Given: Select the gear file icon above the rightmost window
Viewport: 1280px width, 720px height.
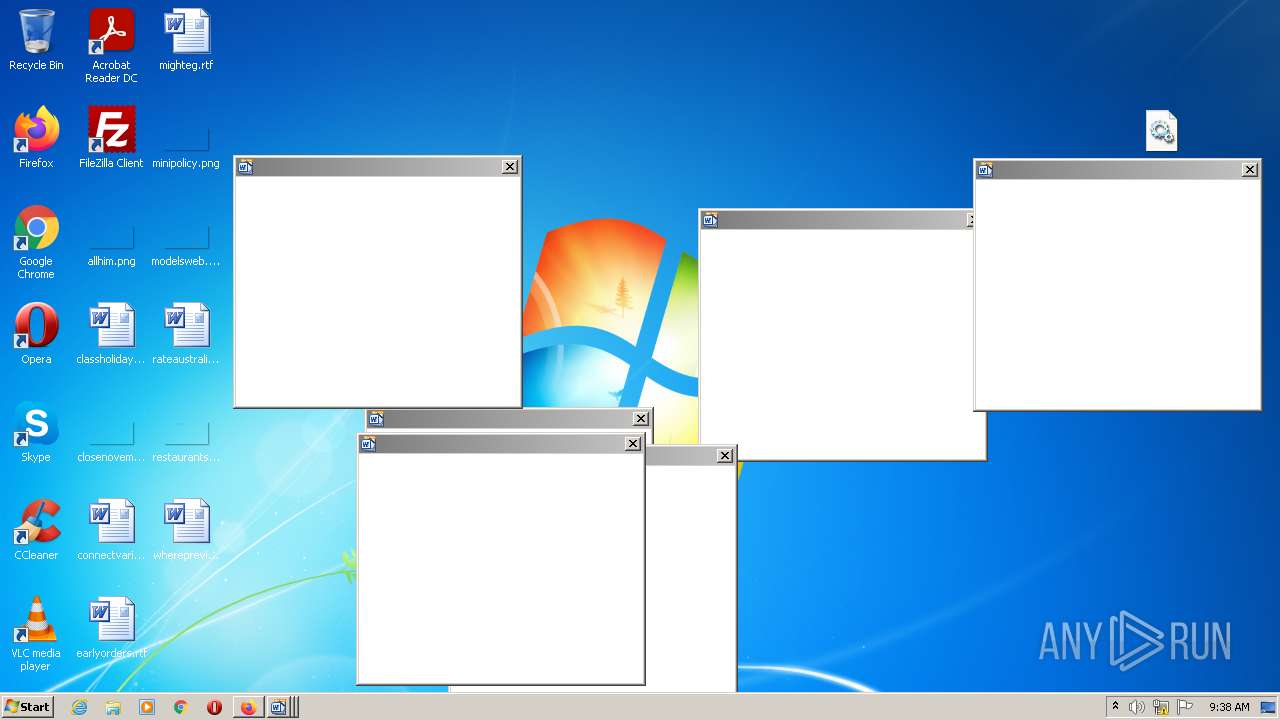Looking at the screenshot, I should [x=1161, y=131].
